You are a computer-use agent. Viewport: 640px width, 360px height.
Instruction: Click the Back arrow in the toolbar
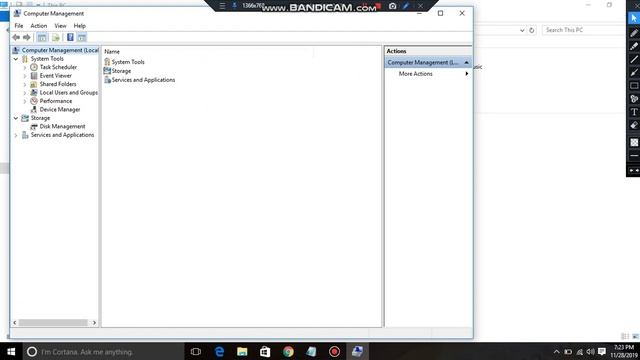[16, 38]
